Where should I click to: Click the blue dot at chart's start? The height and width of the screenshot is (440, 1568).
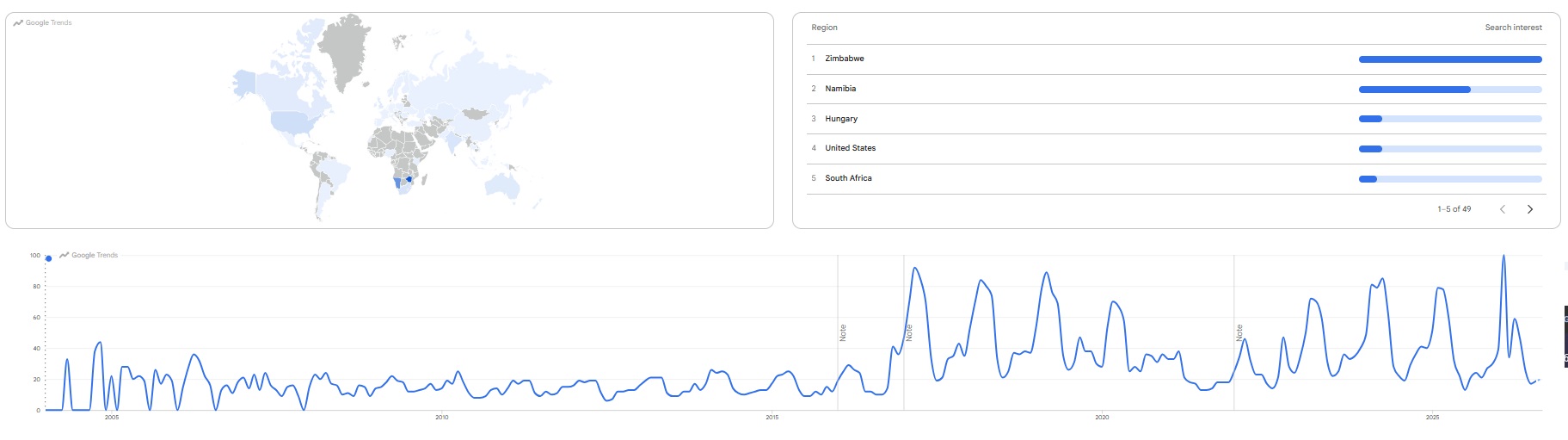pyautogui.click(x=49, y=258)
